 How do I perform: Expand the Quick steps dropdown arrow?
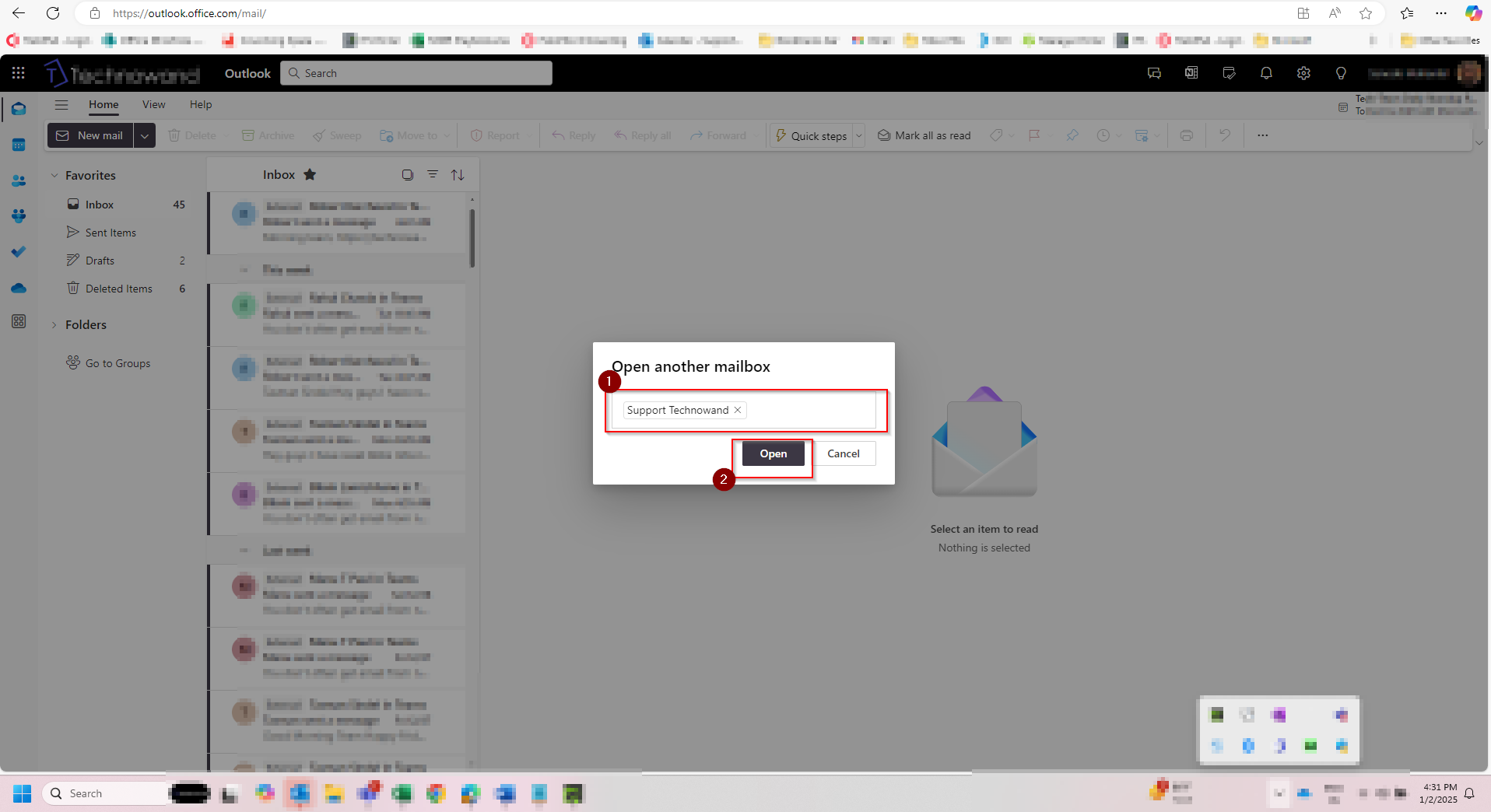(x=859, y=135)
